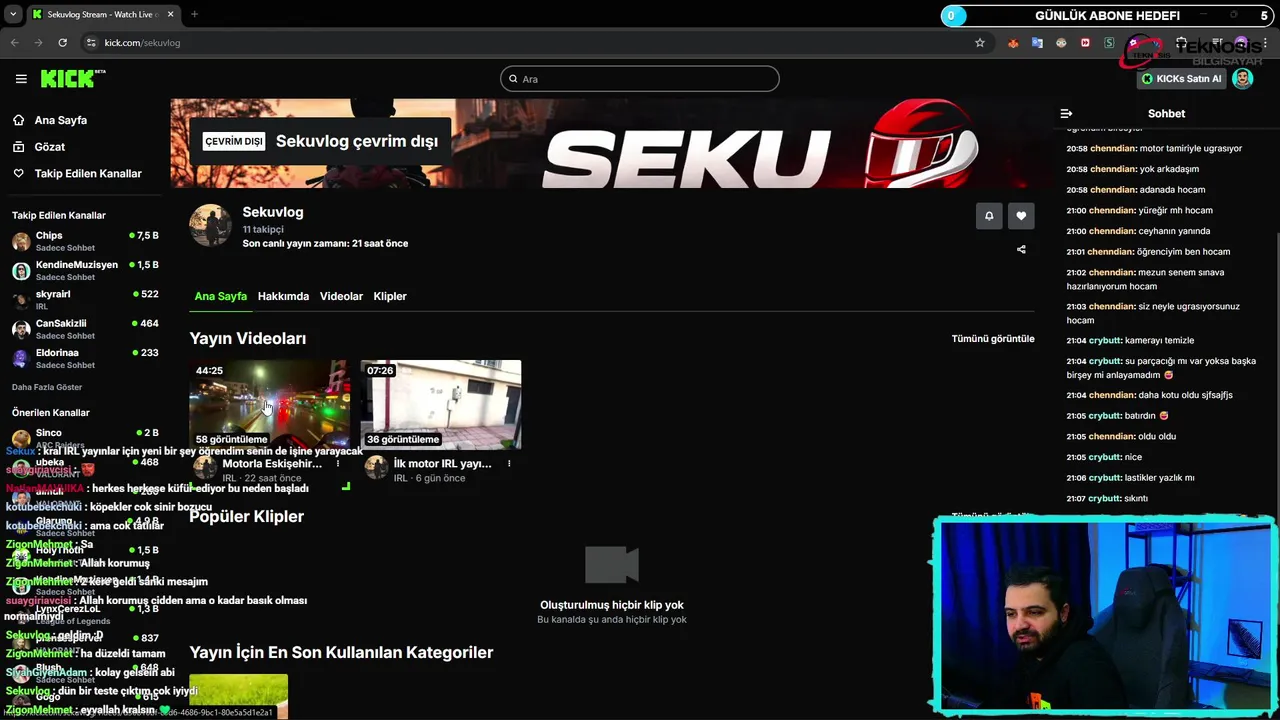Go back to the previous page
This screenshot has width=1280, height=720.
pos(14,43)
